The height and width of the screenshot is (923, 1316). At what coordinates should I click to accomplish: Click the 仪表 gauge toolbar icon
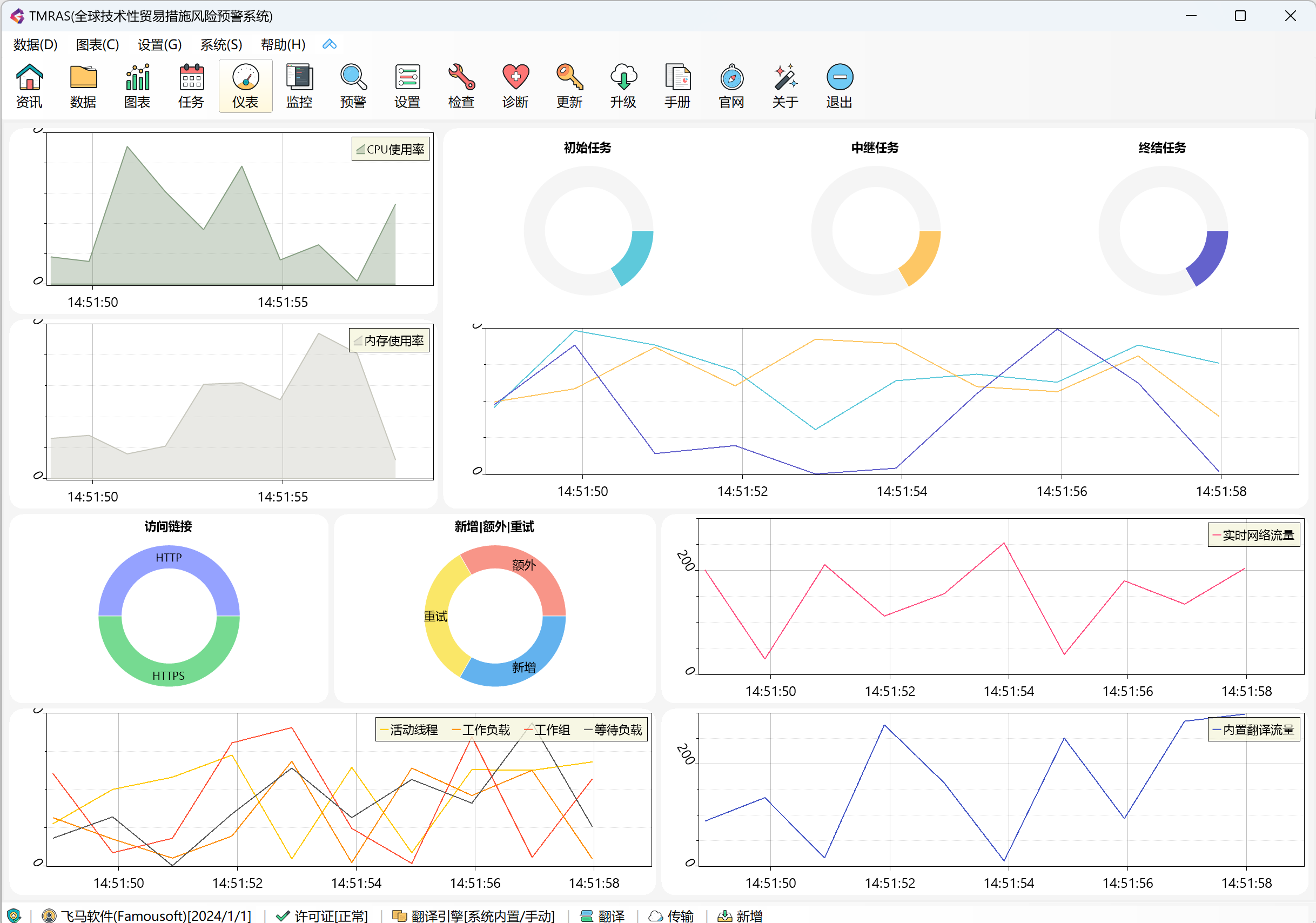(245, 86)
